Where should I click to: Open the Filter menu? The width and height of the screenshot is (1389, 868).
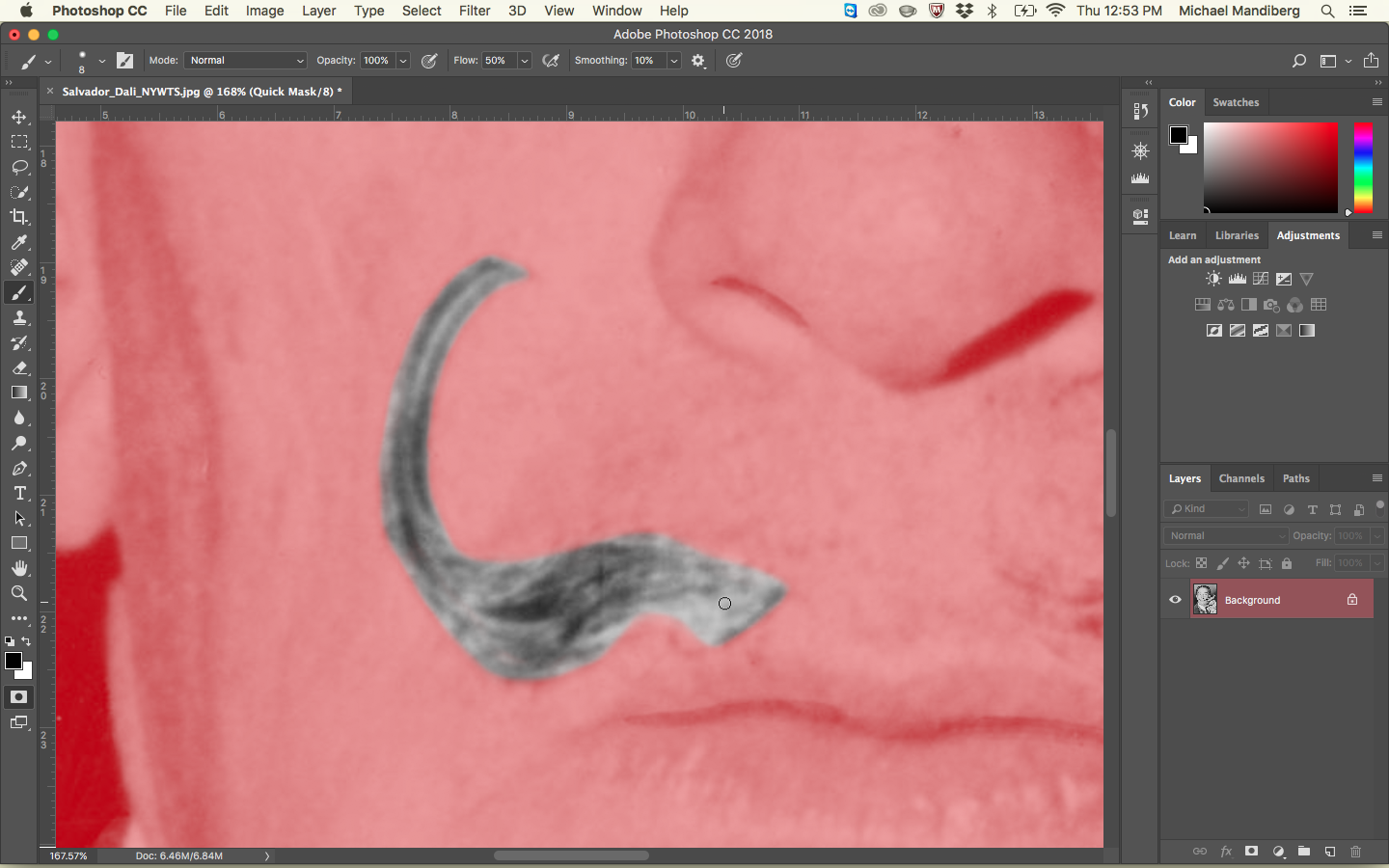coord(475,11)
